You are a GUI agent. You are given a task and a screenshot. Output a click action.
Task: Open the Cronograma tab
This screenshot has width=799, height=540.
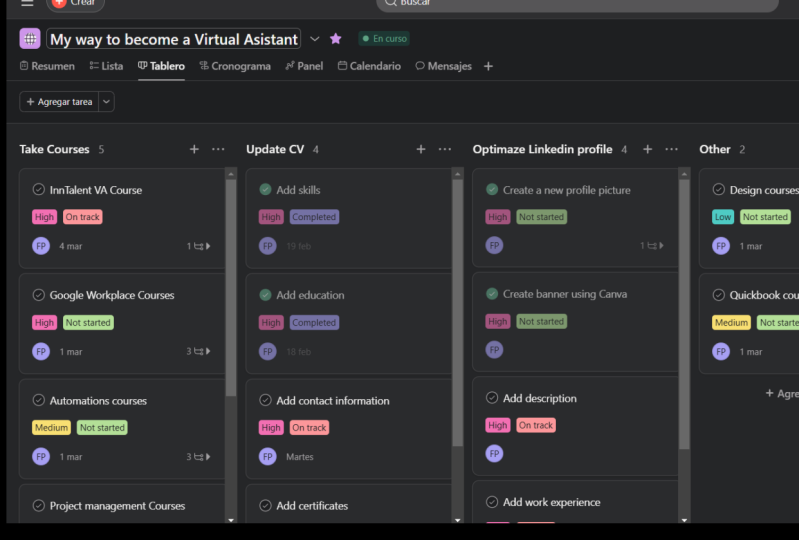click(x=235, y=66)
